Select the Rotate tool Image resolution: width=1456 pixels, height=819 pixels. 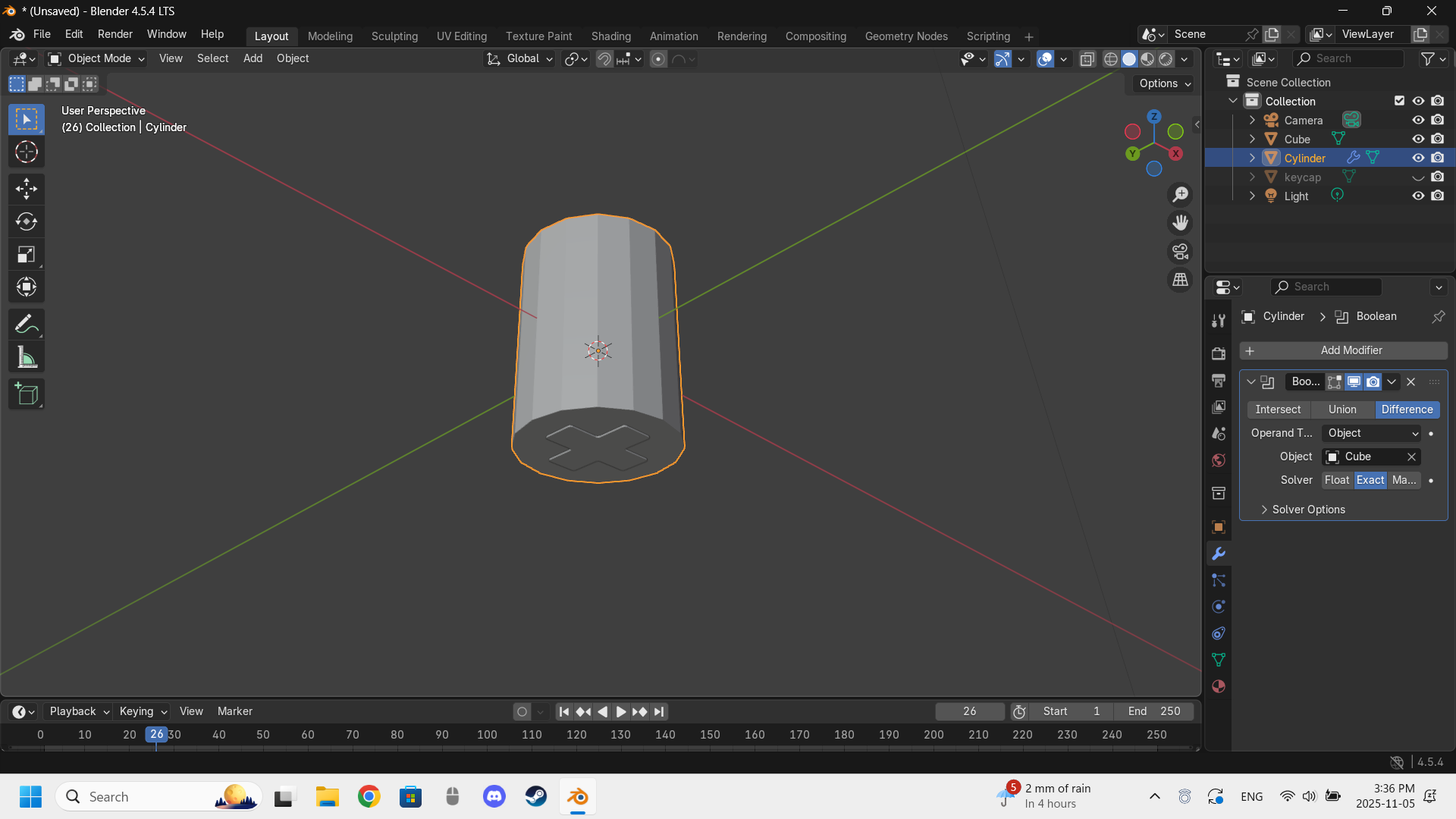[27, 221]
